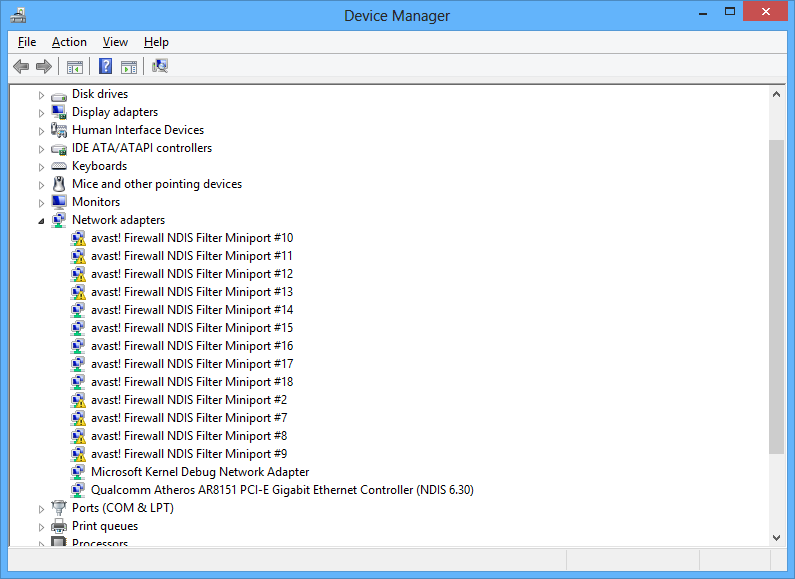
Task: Click the Network adapters category icon
Action: click(x=59, y=220)
